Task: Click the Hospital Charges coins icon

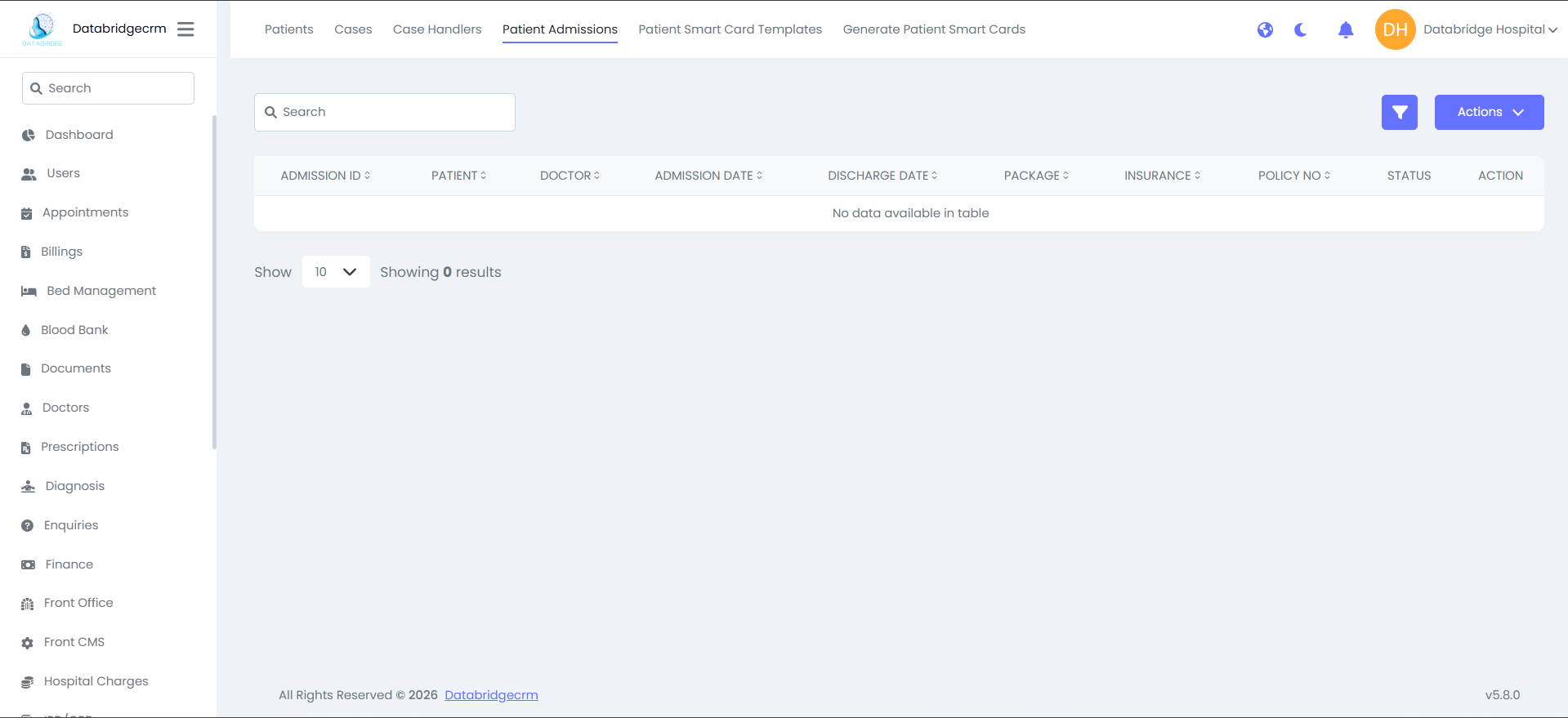Action: 28,682
